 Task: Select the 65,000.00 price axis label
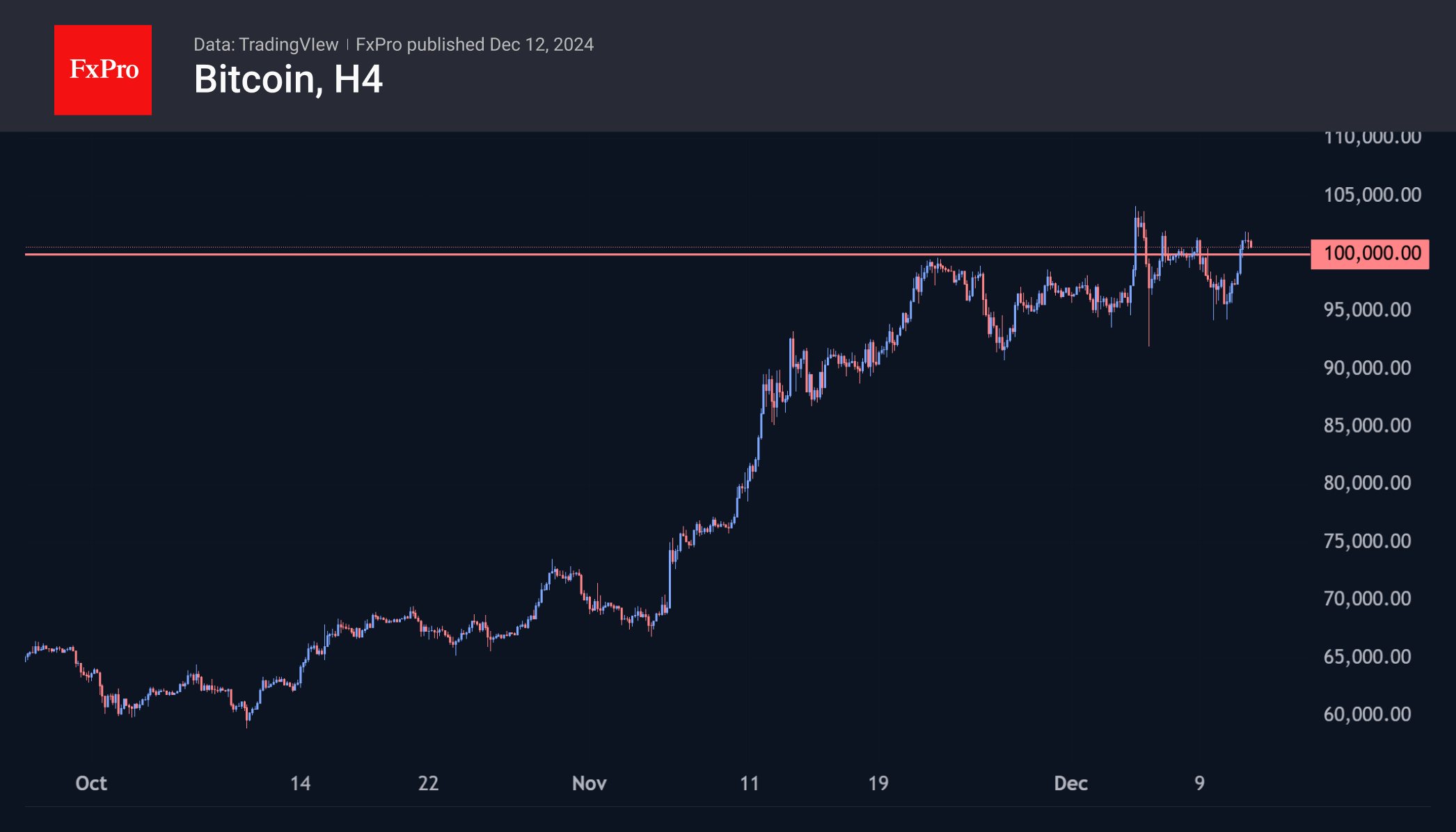1367,657
